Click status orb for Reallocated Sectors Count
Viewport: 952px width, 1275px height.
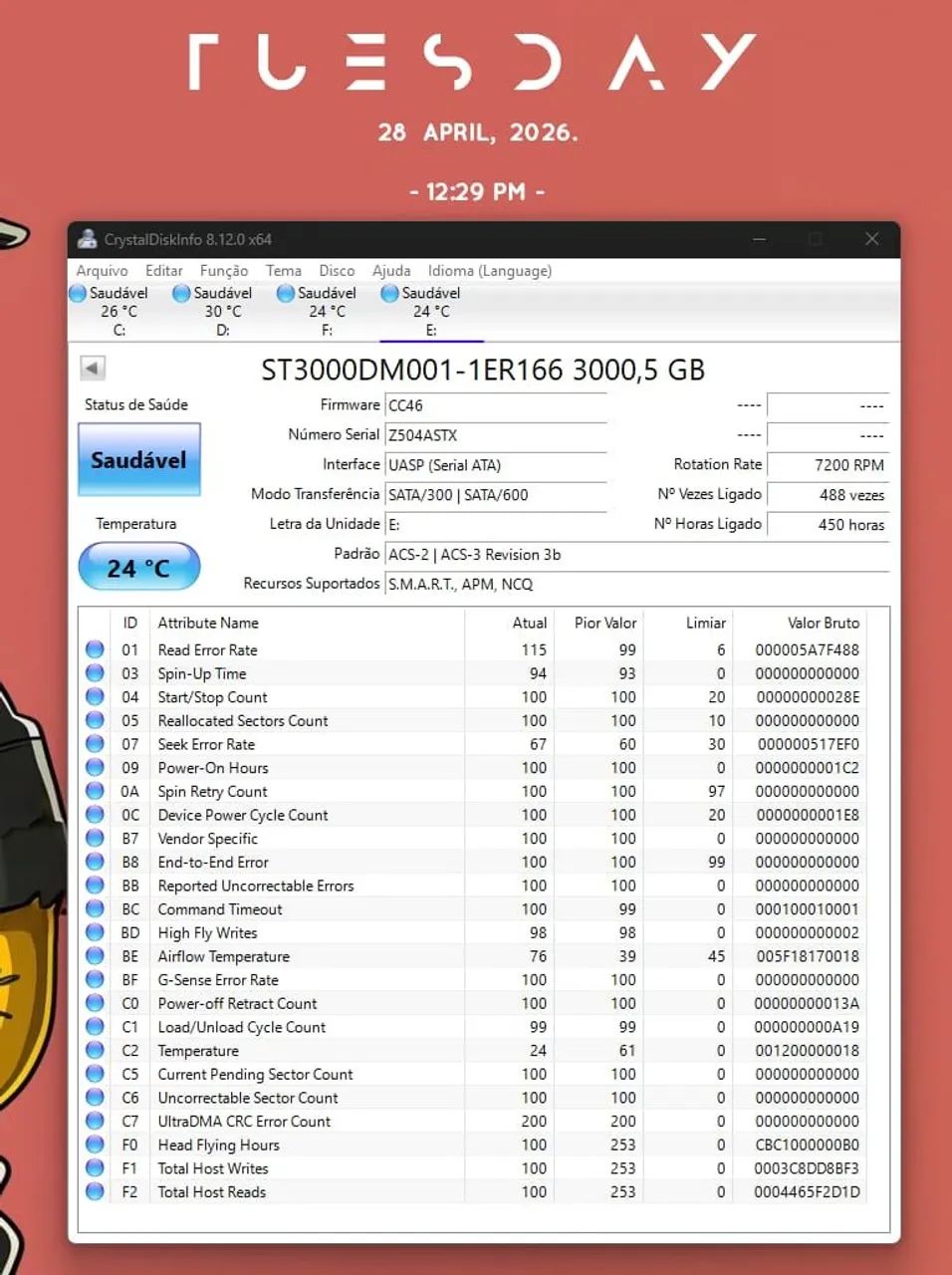[95, 720]
